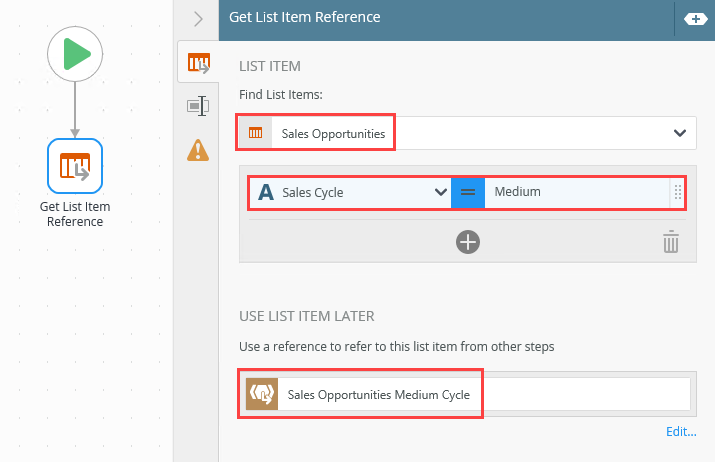Click the filter row drag handle
715x462 pixels.
point(677,192)
